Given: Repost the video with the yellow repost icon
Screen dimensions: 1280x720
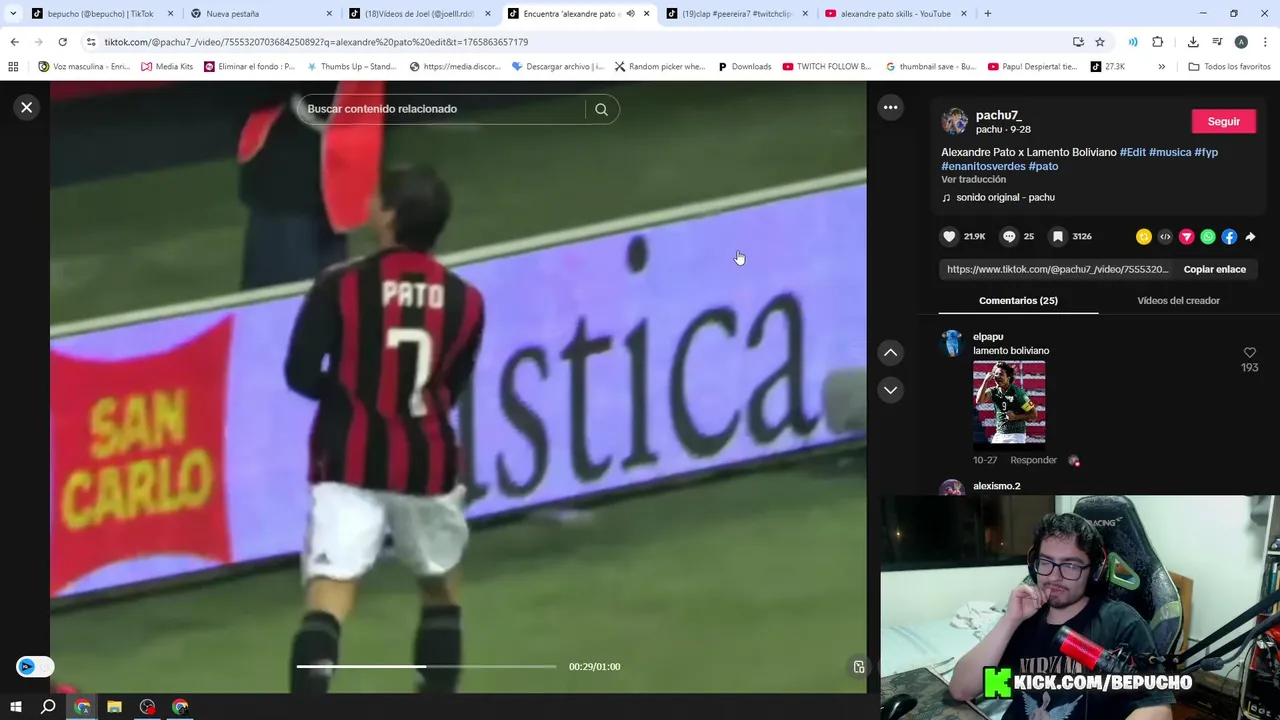Looking at the screenshot, I should (1144, 237).
